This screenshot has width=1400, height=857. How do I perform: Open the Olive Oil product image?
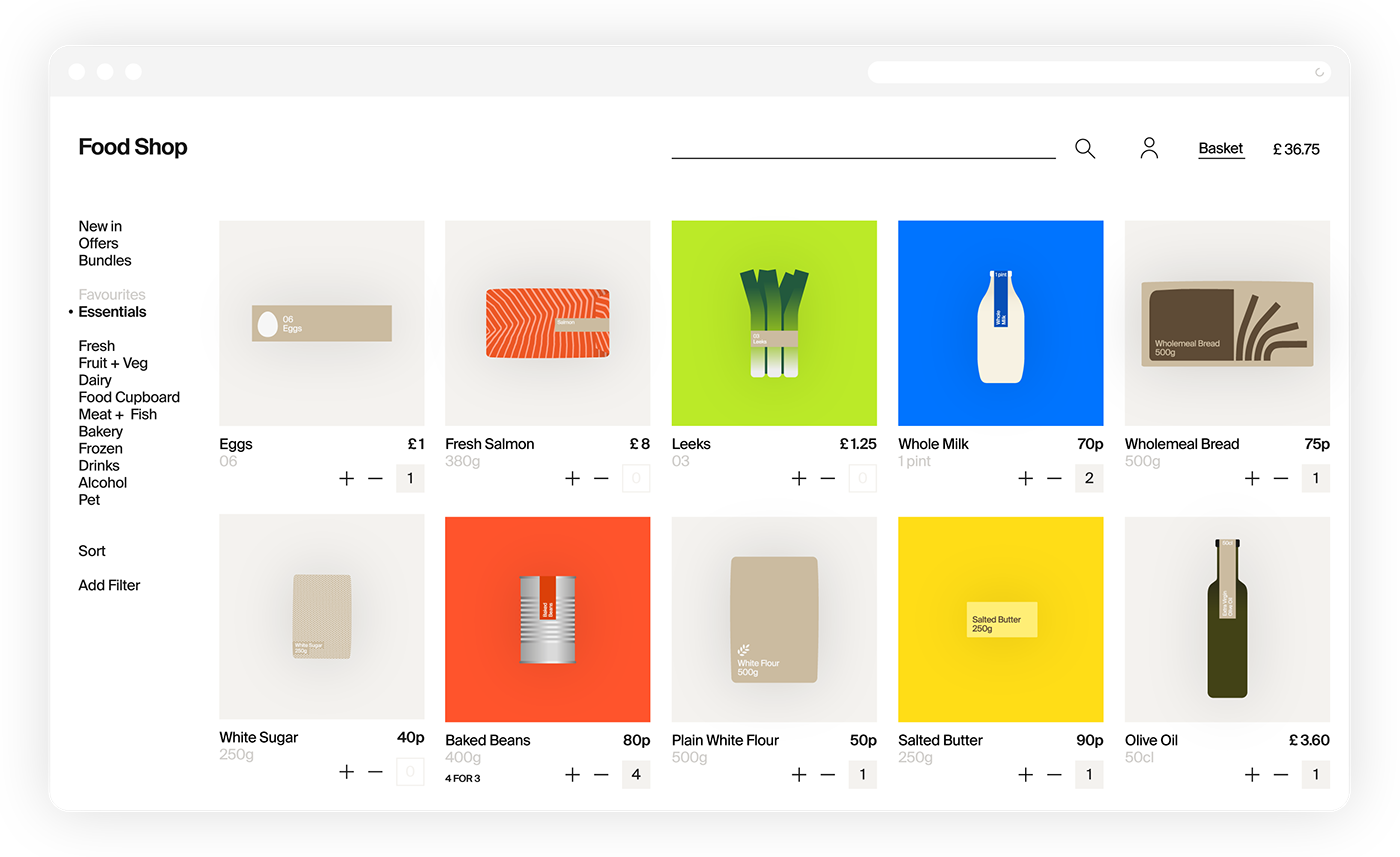point(1227,619)
